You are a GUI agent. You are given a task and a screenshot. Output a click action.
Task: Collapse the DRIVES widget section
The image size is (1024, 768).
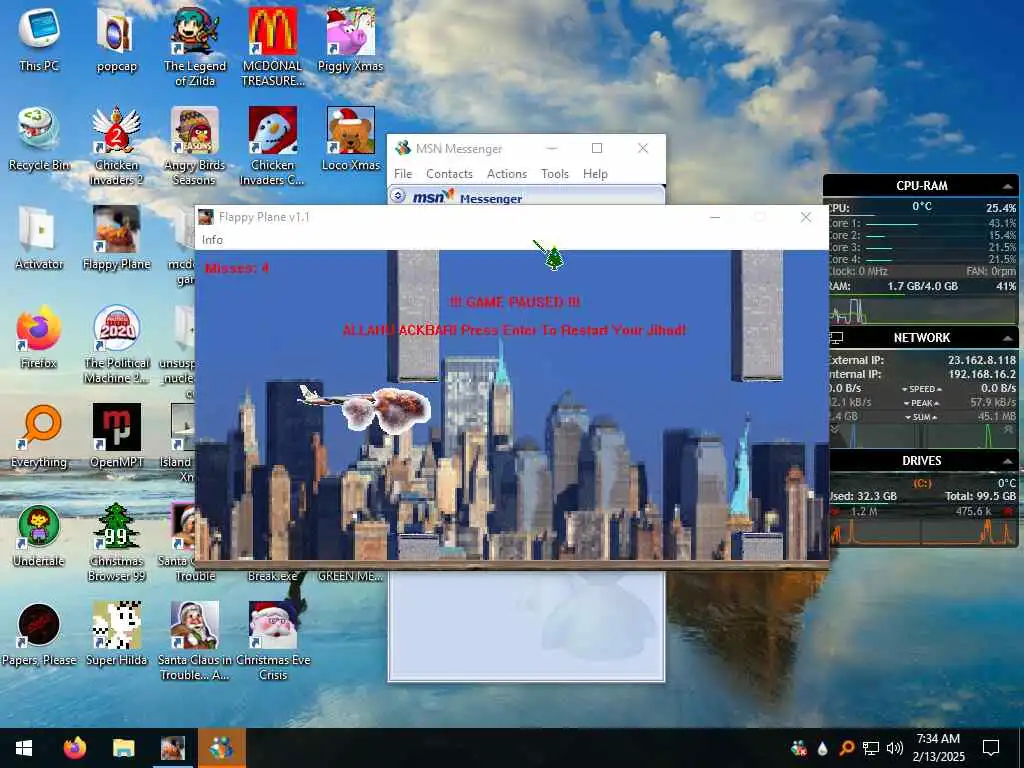point(1008,461)
